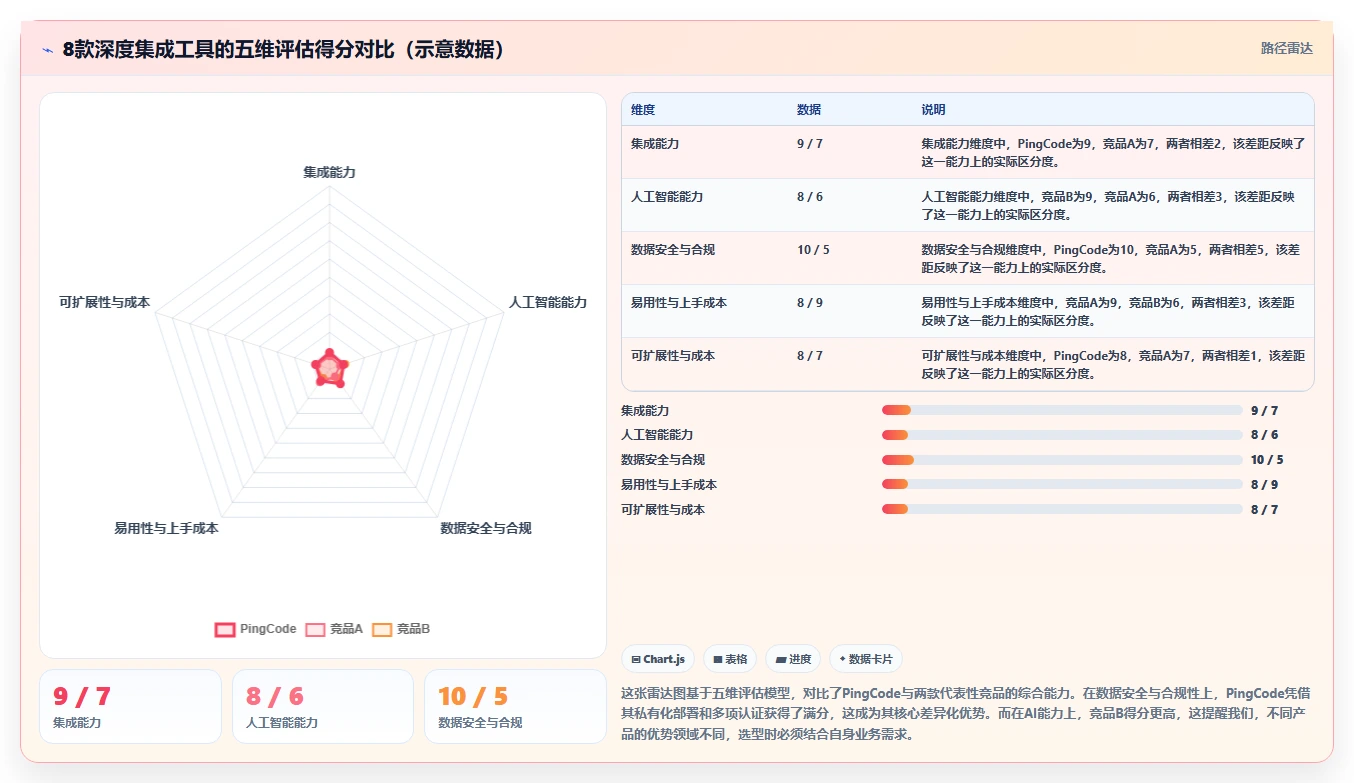
Task: Click the 人工智能能力 label in the progress list
Action: point(657,435)
